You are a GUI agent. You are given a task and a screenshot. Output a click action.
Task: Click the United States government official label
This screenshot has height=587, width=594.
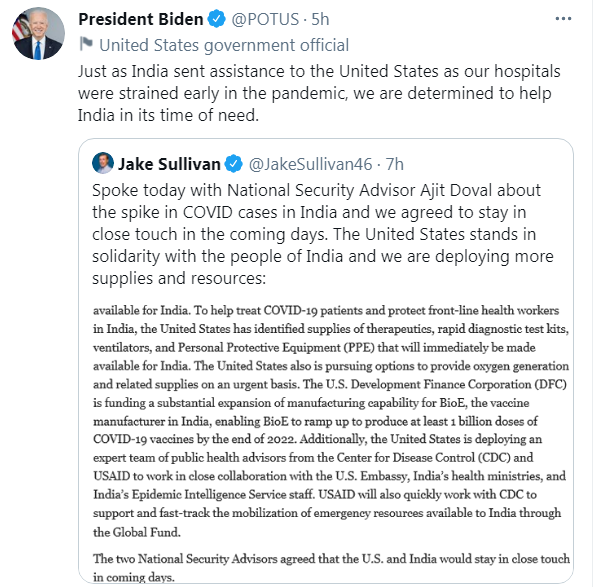(224, 45)
